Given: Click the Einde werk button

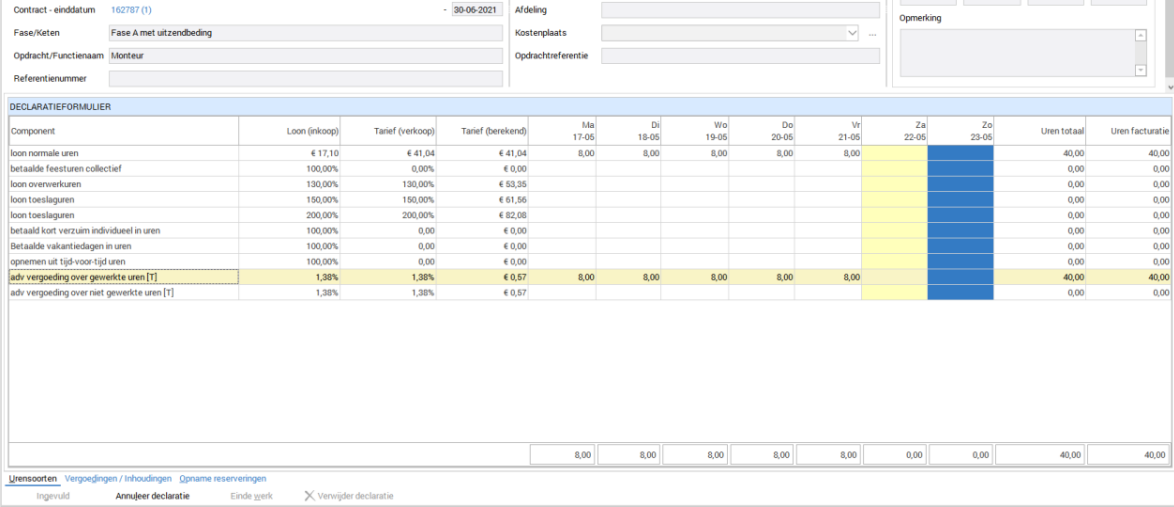Looking at the screenshot, I should [251, 496].
